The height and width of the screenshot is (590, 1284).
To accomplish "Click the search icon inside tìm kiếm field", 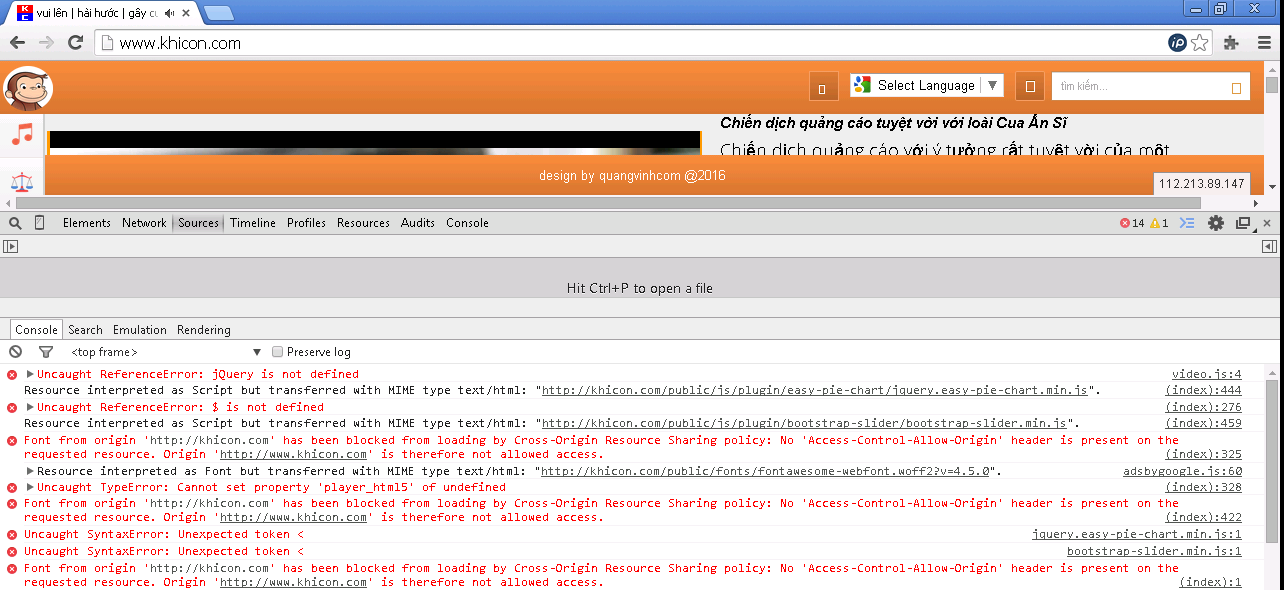I will tap(1236, 88).
